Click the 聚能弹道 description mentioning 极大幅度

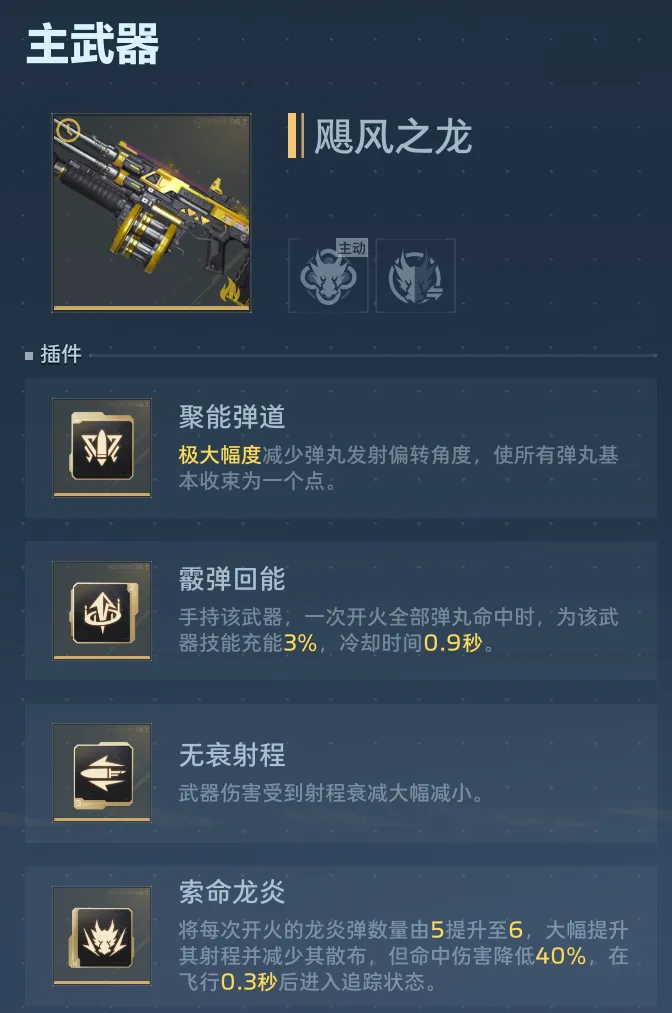pos(399,468)
